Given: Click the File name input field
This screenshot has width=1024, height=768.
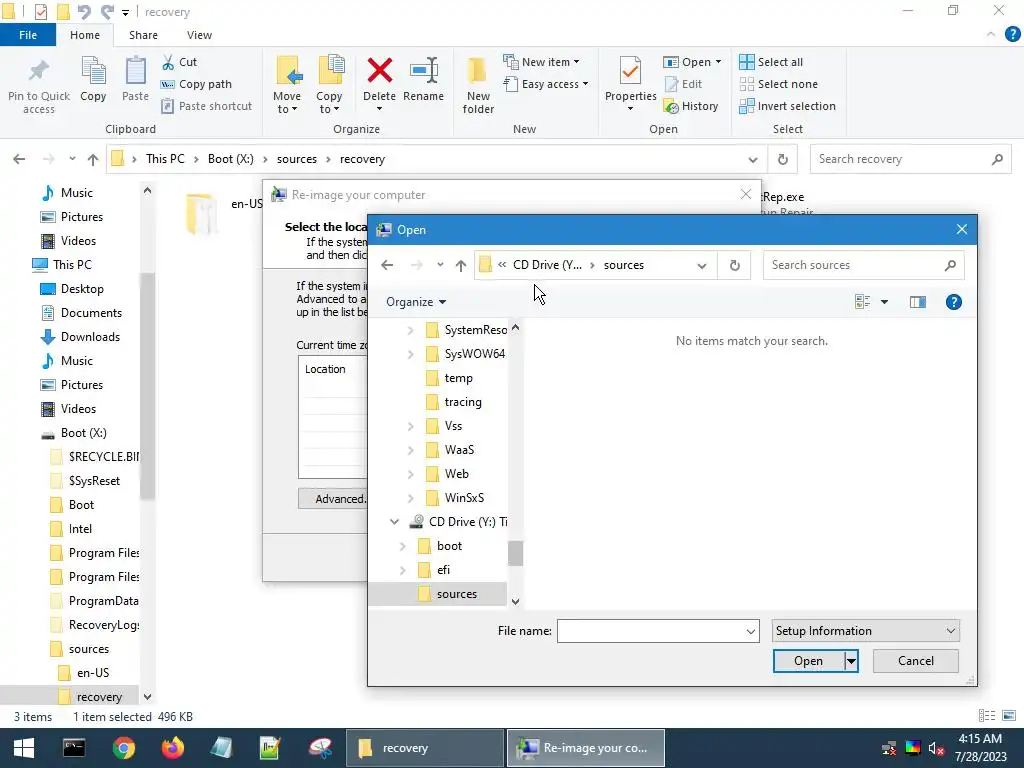Looking at the screenshot, I should 650,632.
